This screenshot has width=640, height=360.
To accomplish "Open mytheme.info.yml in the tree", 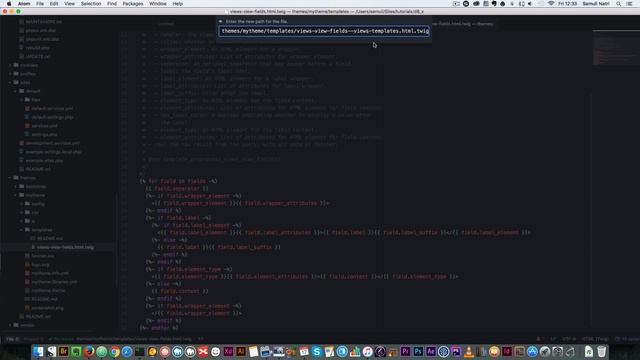I will click(x=50, y=273).
